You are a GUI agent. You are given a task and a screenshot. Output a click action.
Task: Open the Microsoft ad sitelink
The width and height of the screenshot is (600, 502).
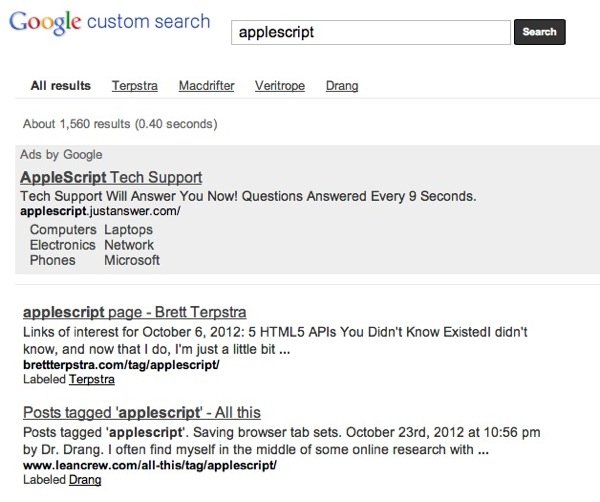click(132, 260)
